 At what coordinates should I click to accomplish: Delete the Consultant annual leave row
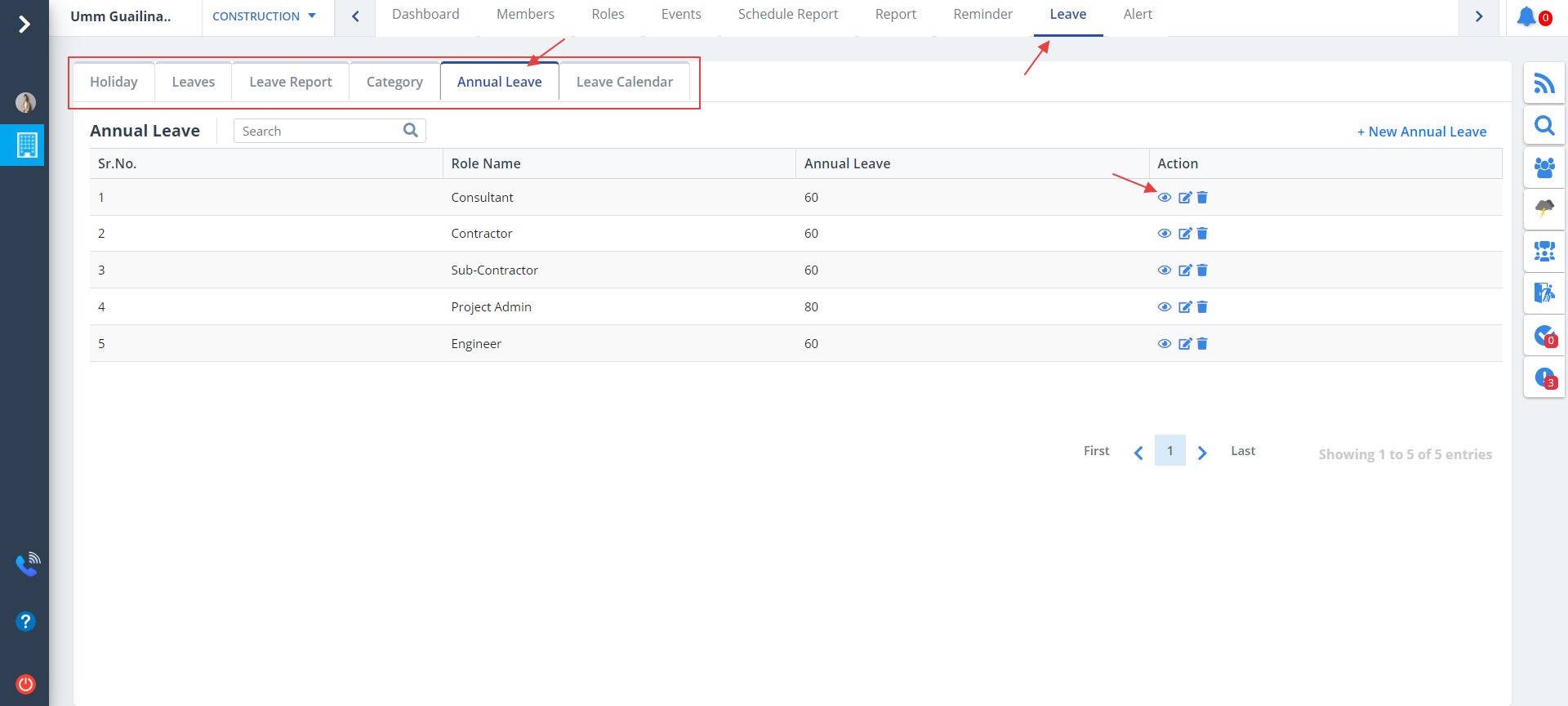(x=1202, y=198)
